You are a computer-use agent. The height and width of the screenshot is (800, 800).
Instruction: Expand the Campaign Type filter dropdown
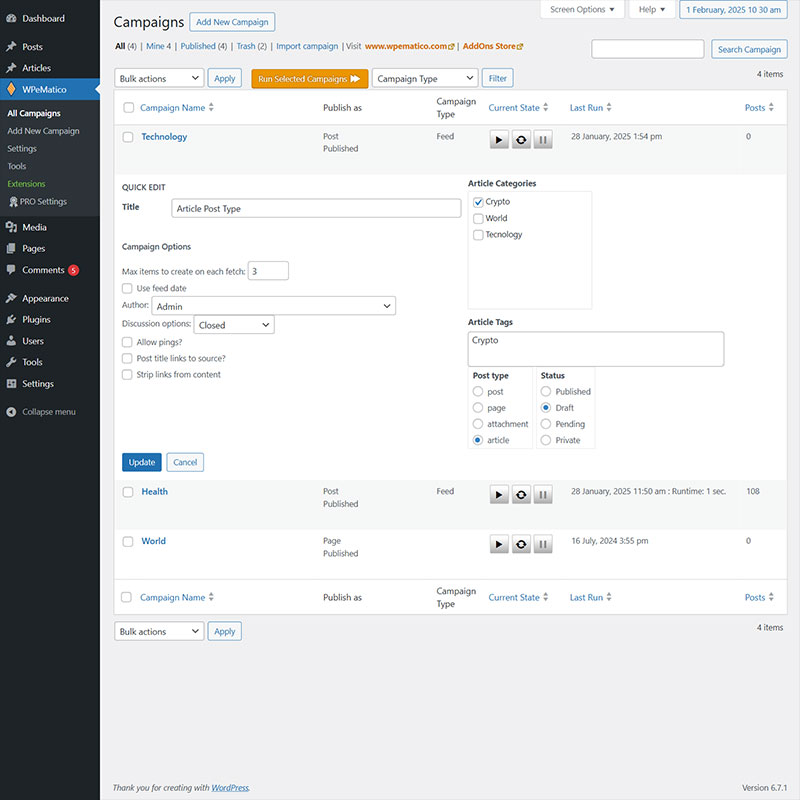click(x=425, y=78)
